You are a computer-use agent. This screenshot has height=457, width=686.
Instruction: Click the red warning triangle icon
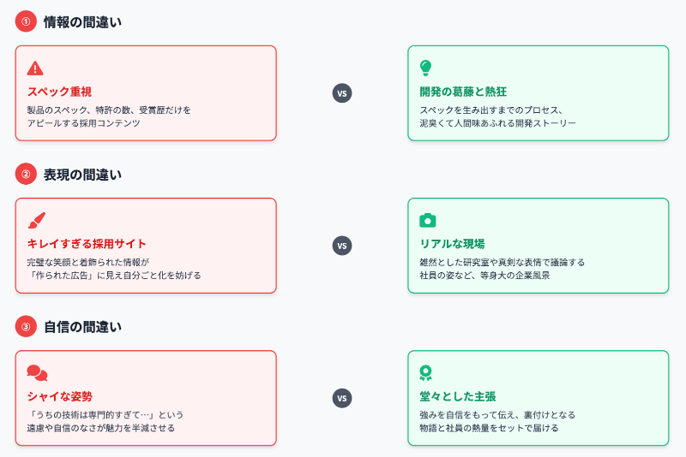(x=35, y=68)
